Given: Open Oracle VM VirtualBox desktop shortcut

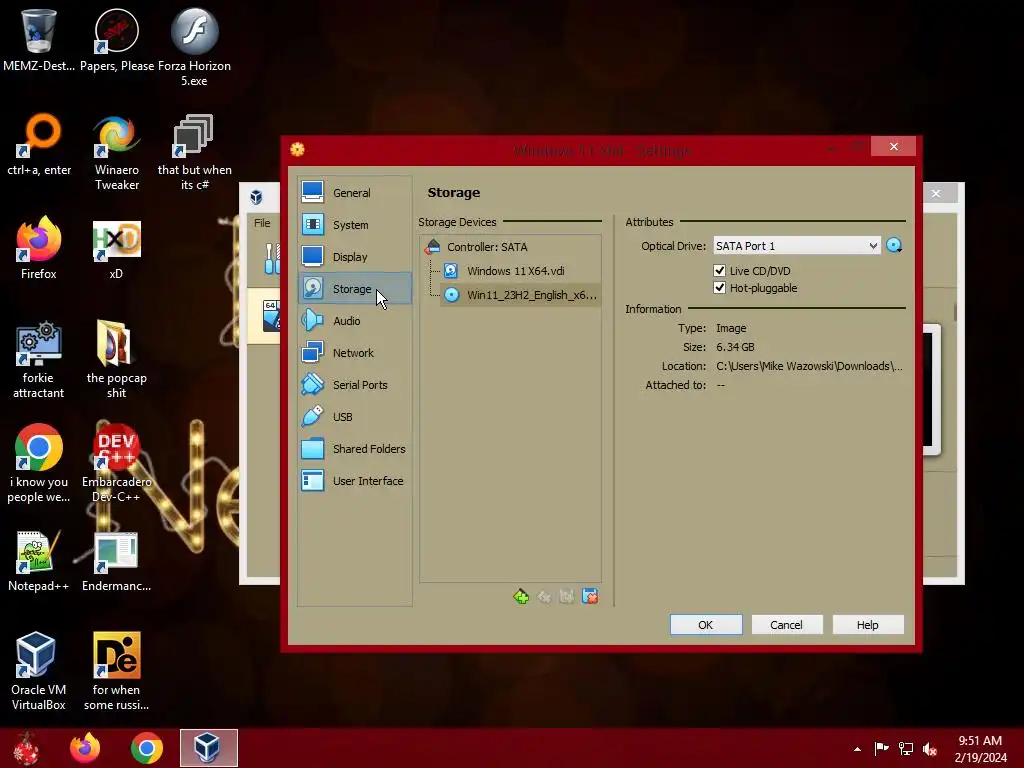Looking at the screenshot, I should pos(39,671).
